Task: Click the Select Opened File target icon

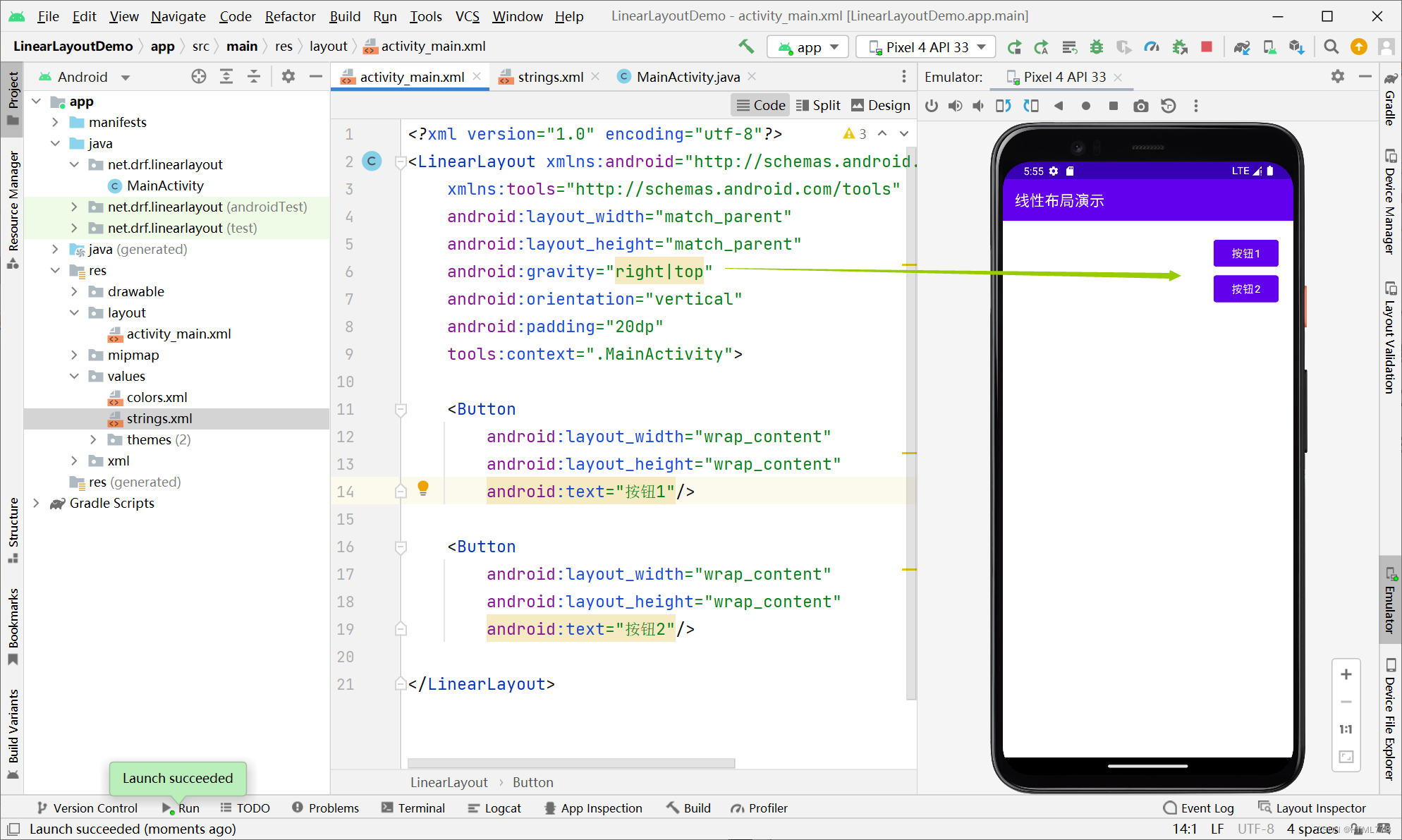Action: pyautogui.click(x=199, y=76)
